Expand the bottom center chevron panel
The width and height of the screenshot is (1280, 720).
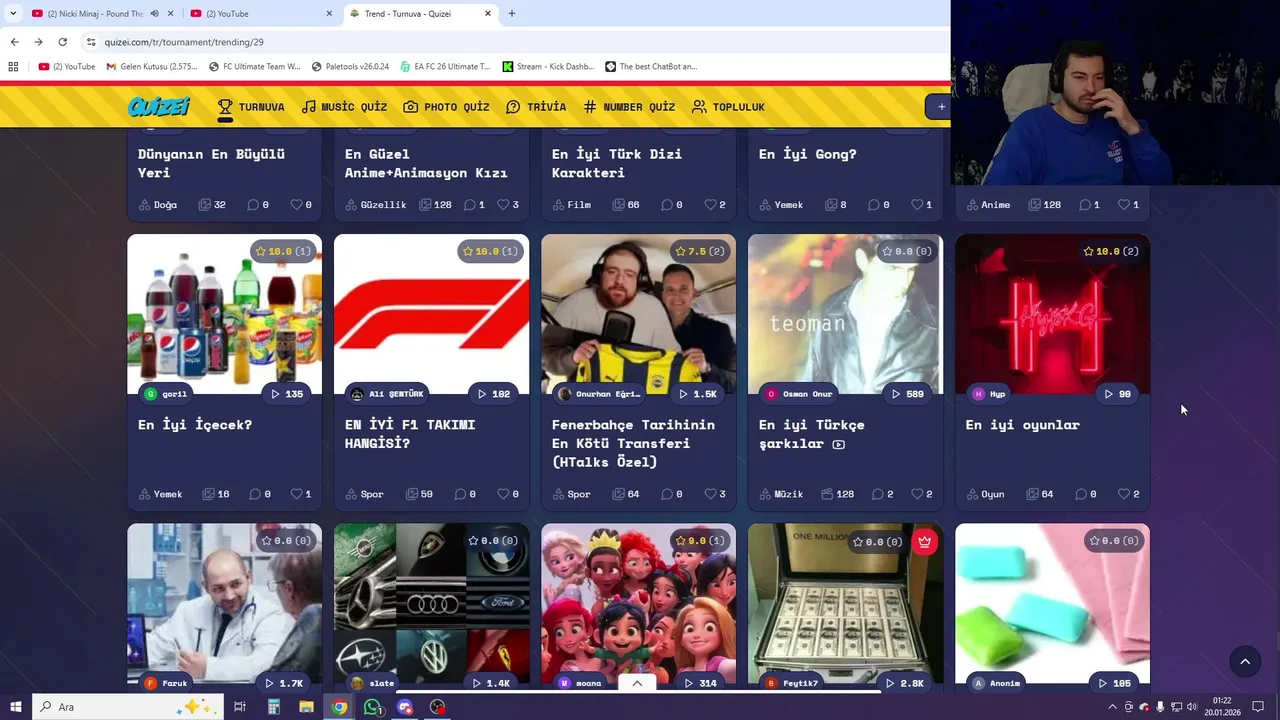(x=637, y=683)
